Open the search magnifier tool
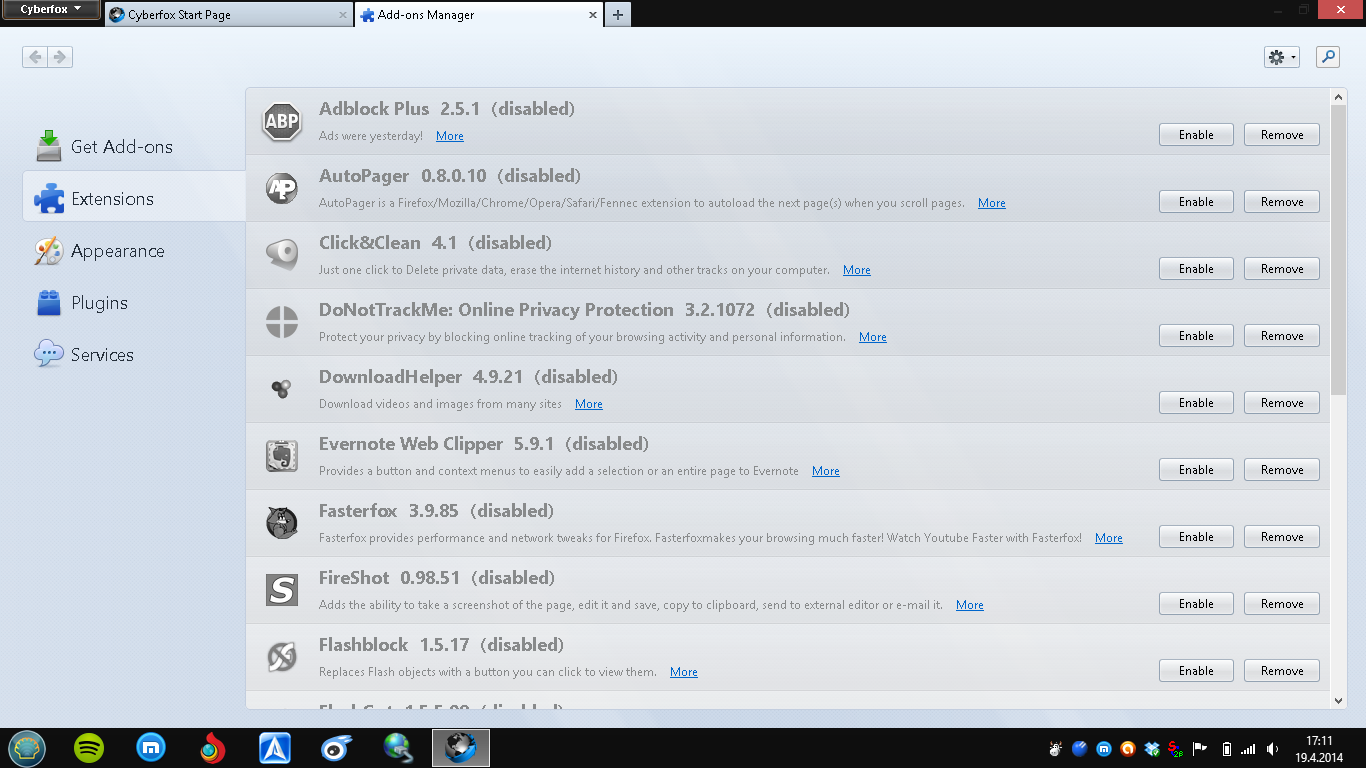This screenshot has height=768, width=1366. click(x=1327, y=57)
